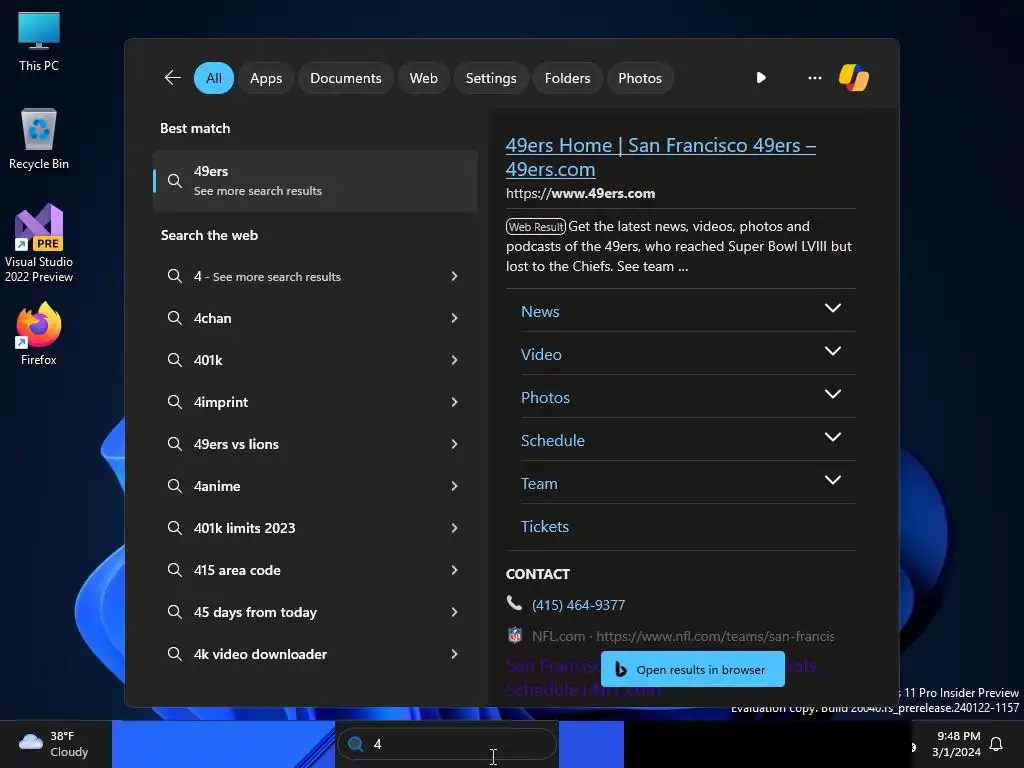Open arrow next to 4anime suggestion
The height and width of the screenshot is (768, 1024).
(455, 486)
